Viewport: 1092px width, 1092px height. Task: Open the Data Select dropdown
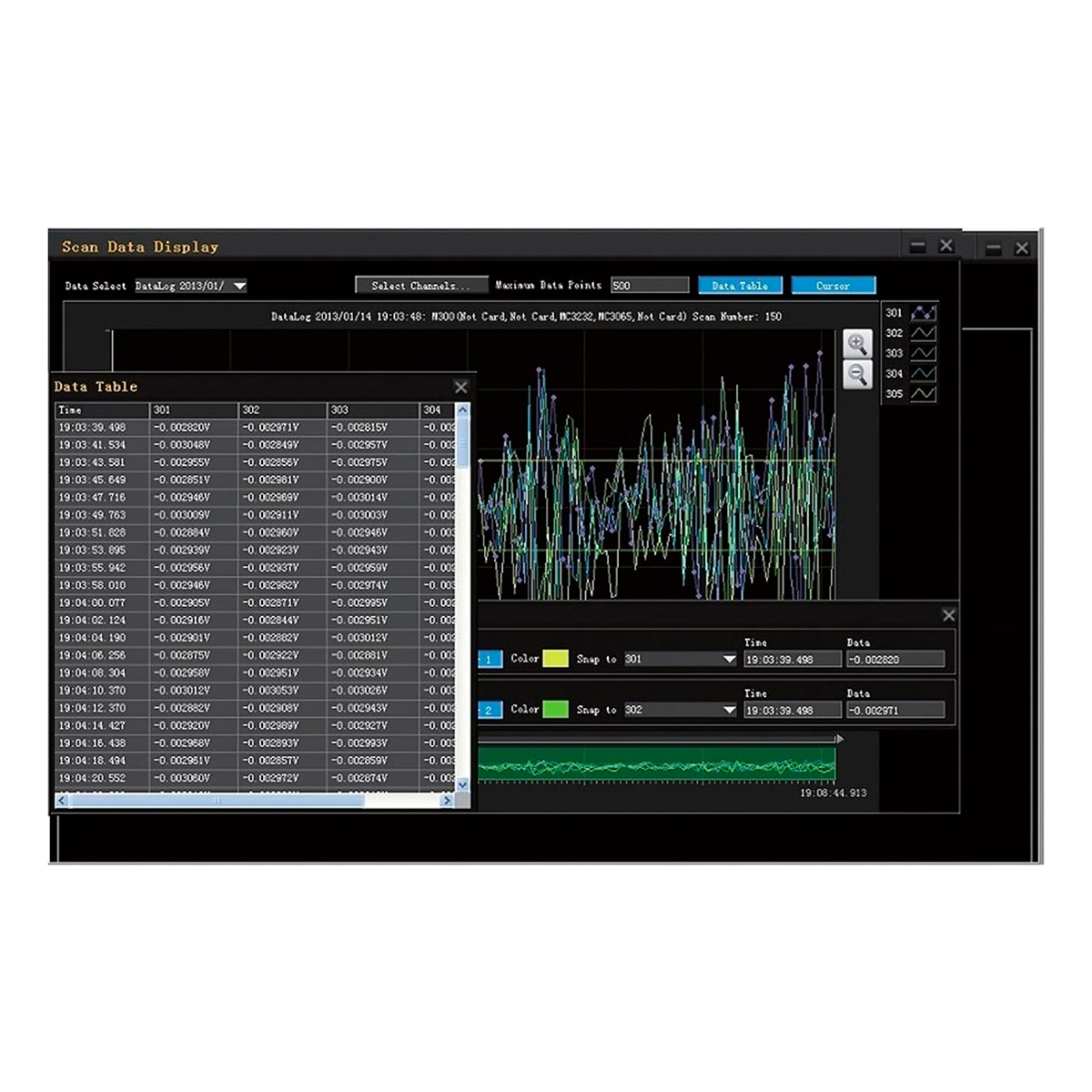[239, 286]
